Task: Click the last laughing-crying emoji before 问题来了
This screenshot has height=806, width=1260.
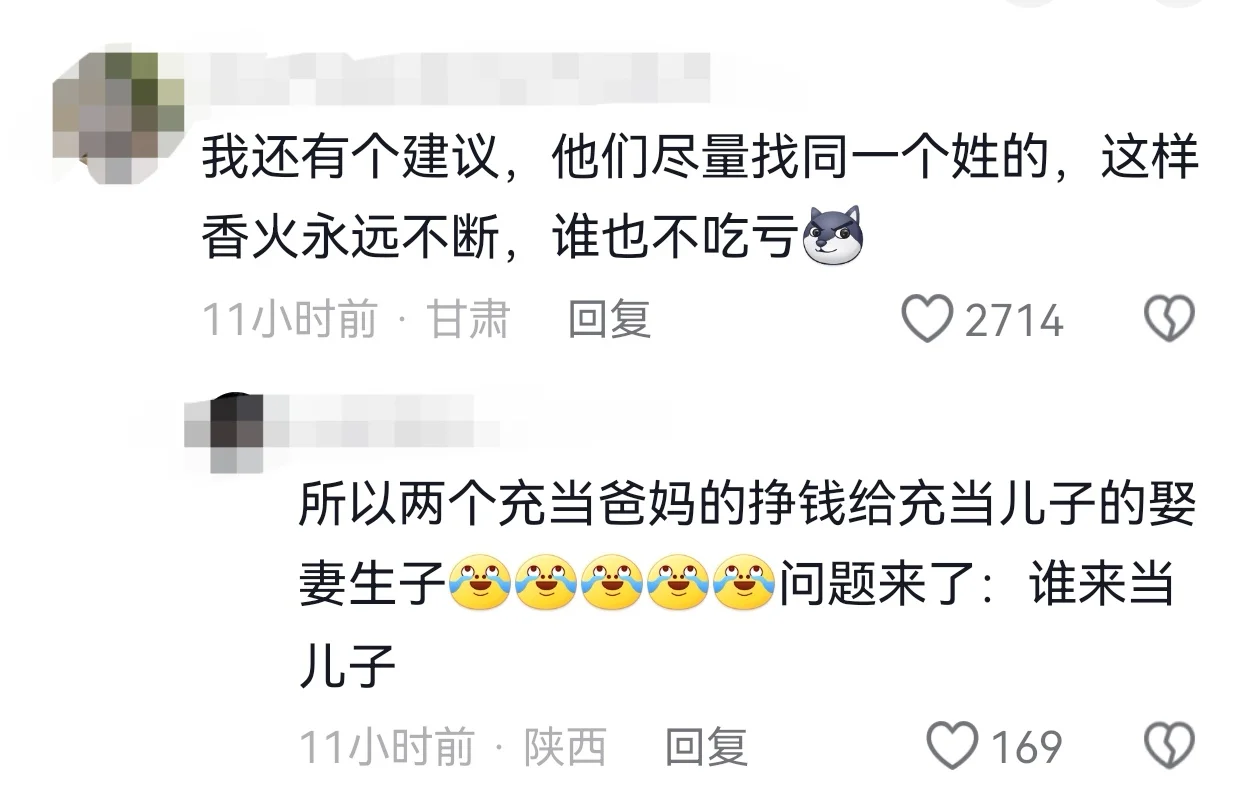Action: click(744, 584)
